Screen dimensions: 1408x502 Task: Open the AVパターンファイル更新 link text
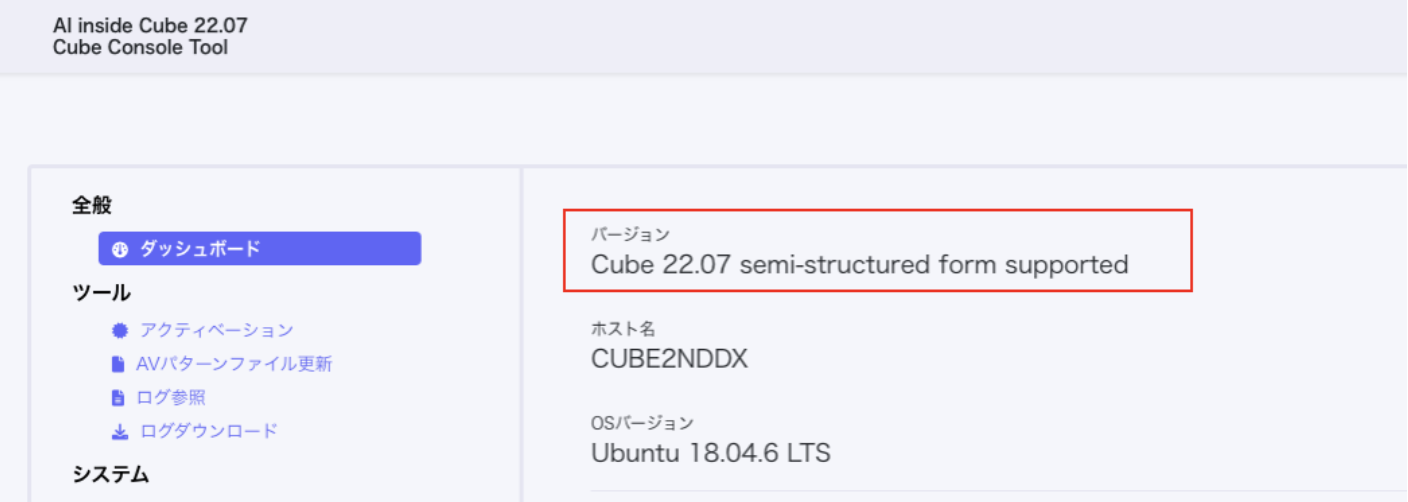pos(234,364)
